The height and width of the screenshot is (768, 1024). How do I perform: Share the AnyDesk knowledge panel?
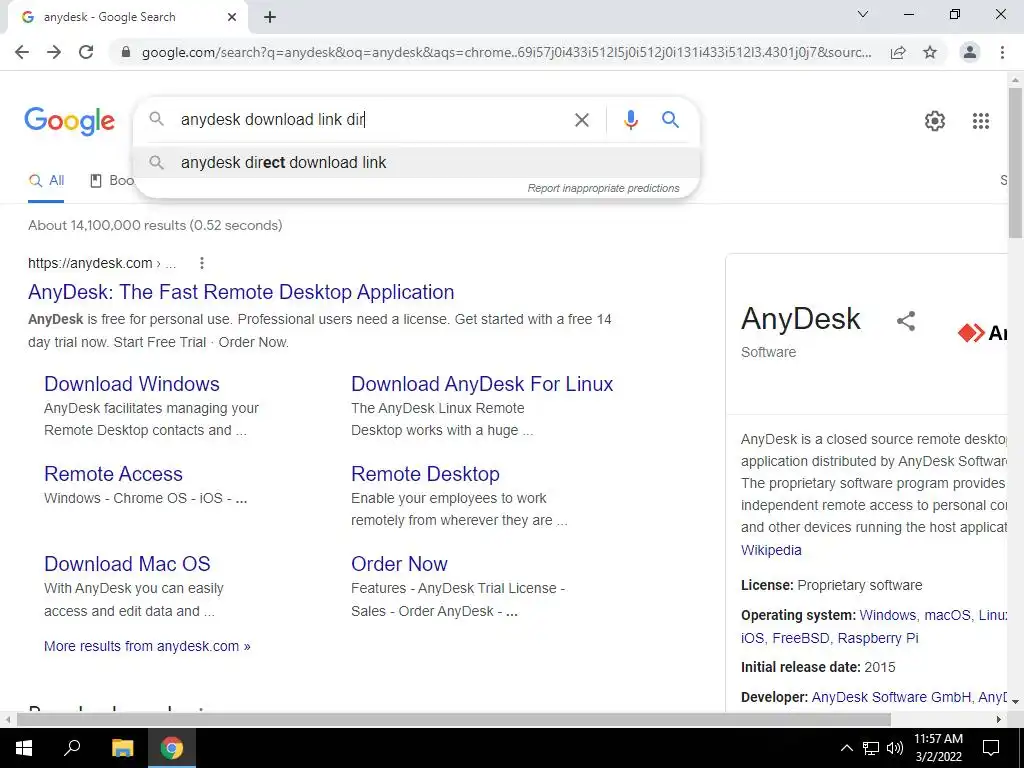(906, 321)
